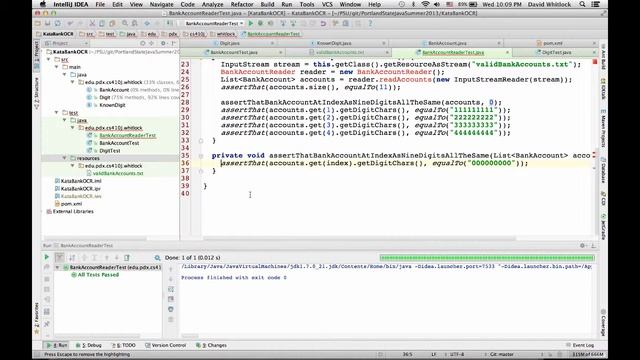The height and width of the screenshot is (360, 640).
Task: Open the Refactor menu
Action: (242, 4)
